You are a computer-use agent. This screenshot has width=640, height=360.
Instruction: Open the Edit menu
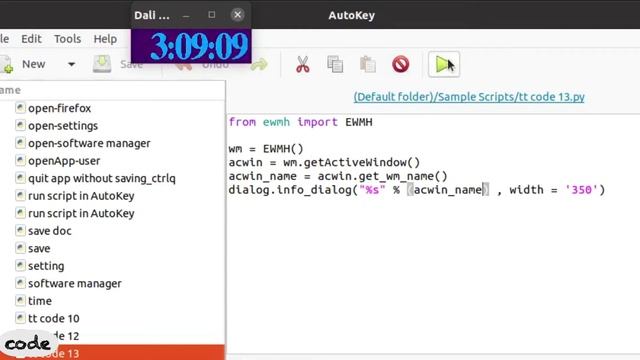(31, 39)
